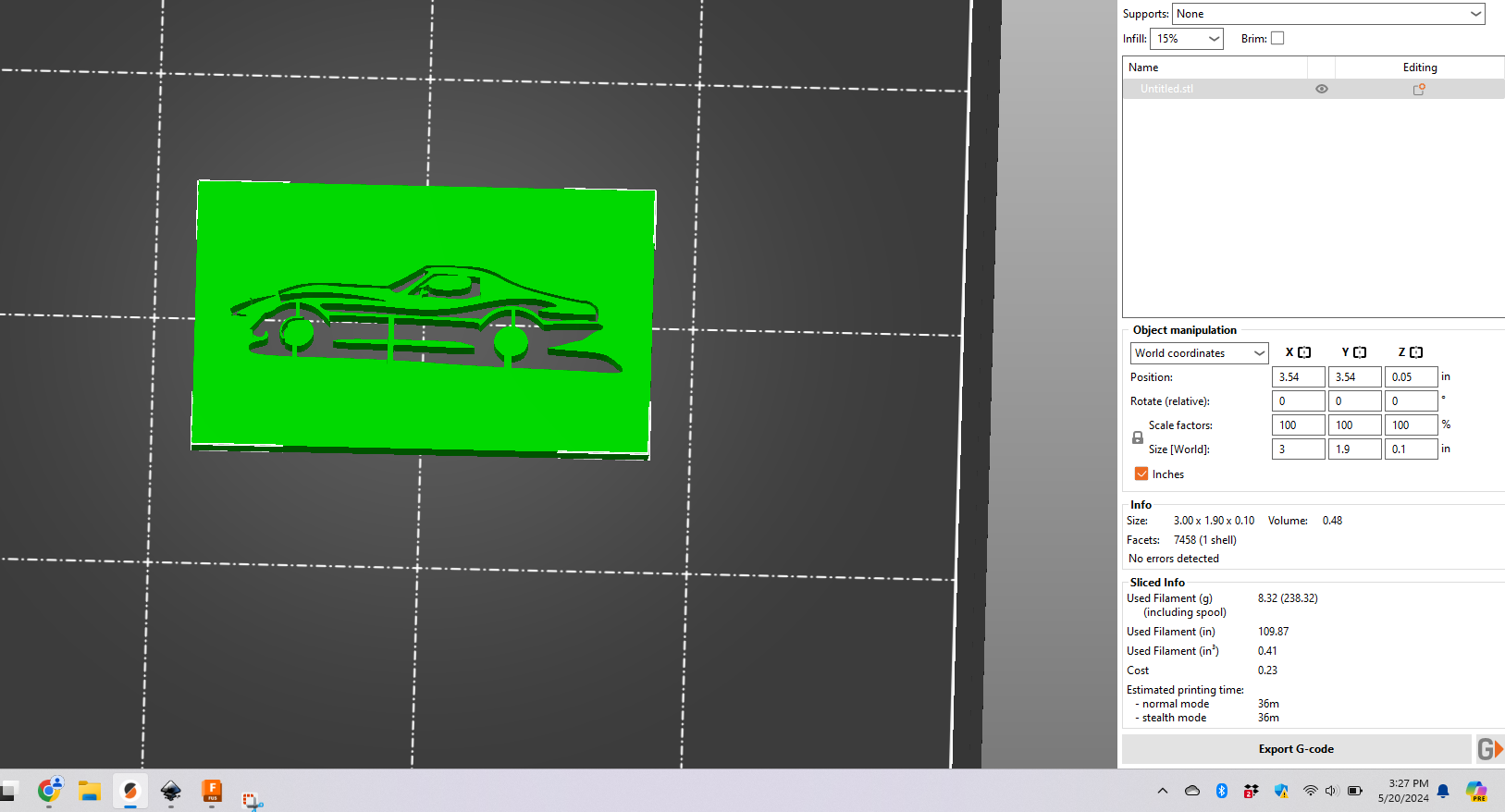
Task: Click the Dropbox tray icon
Action: (x=1251, y=791)
